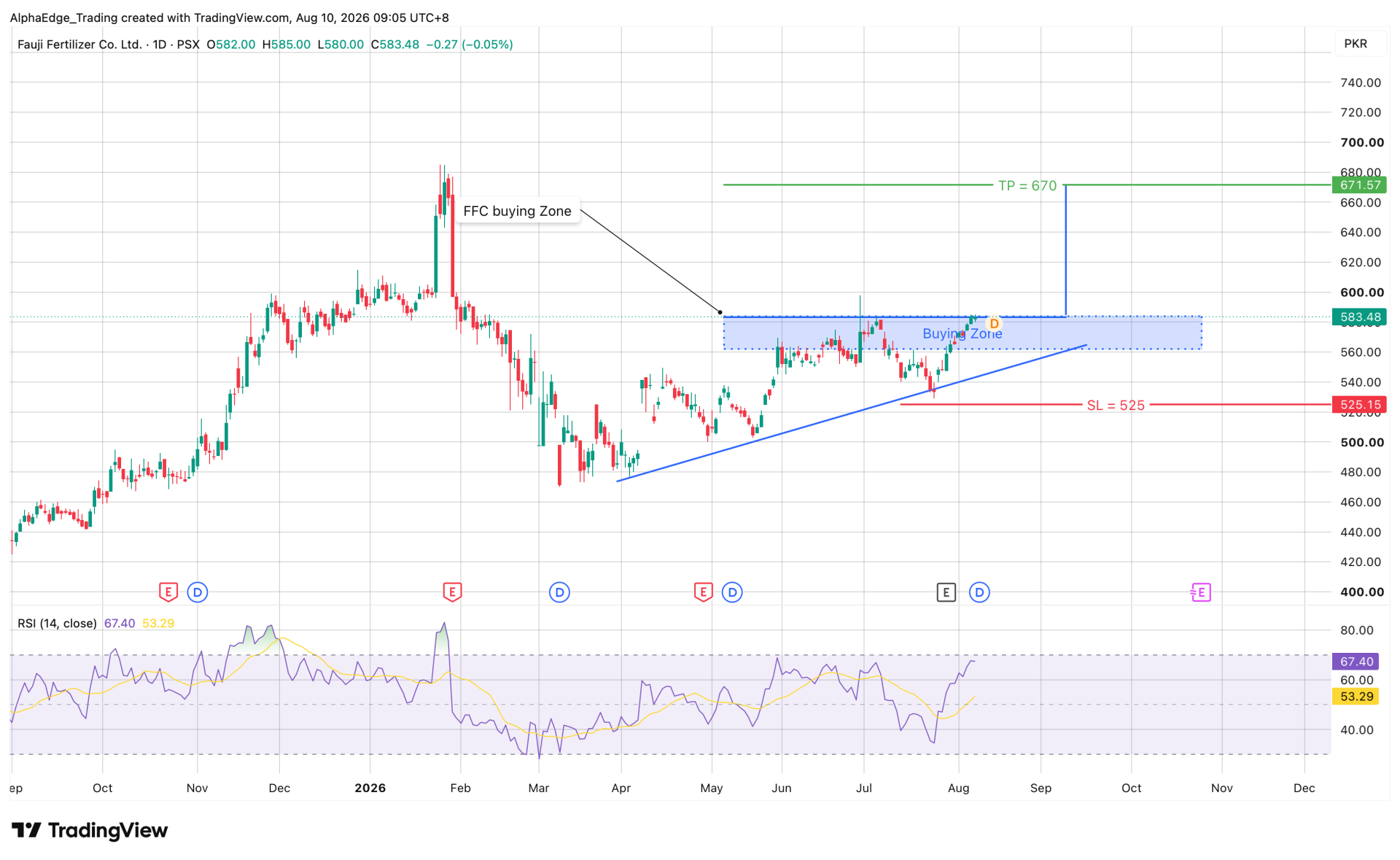The image size is (1400, 860).
Task: Click the Sep label on time axis
Action: (x=1041, y=788)
